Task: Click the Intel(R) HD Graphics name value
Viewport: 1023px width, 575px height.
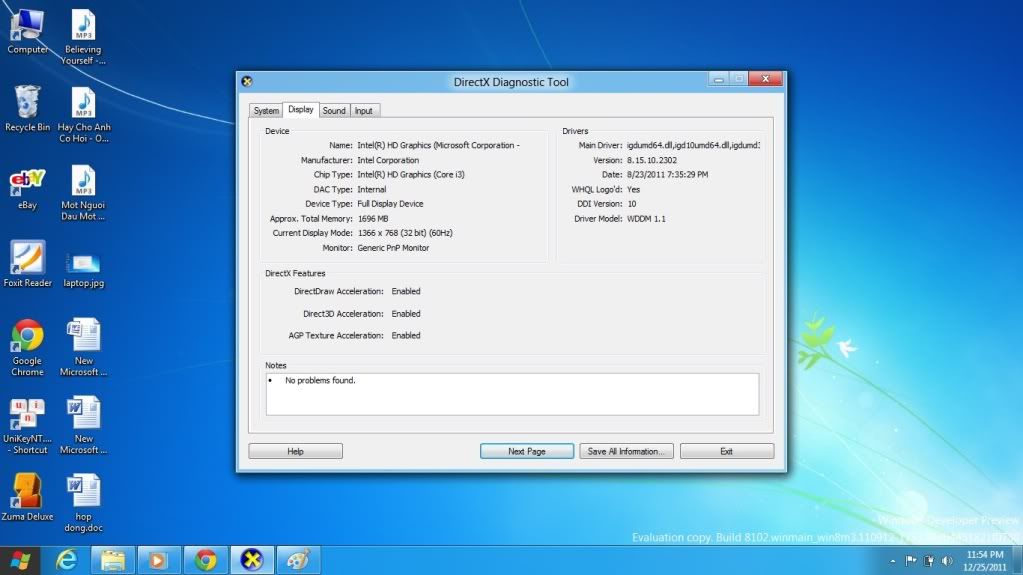Action: pyautogui.click(x=438, y=146)
